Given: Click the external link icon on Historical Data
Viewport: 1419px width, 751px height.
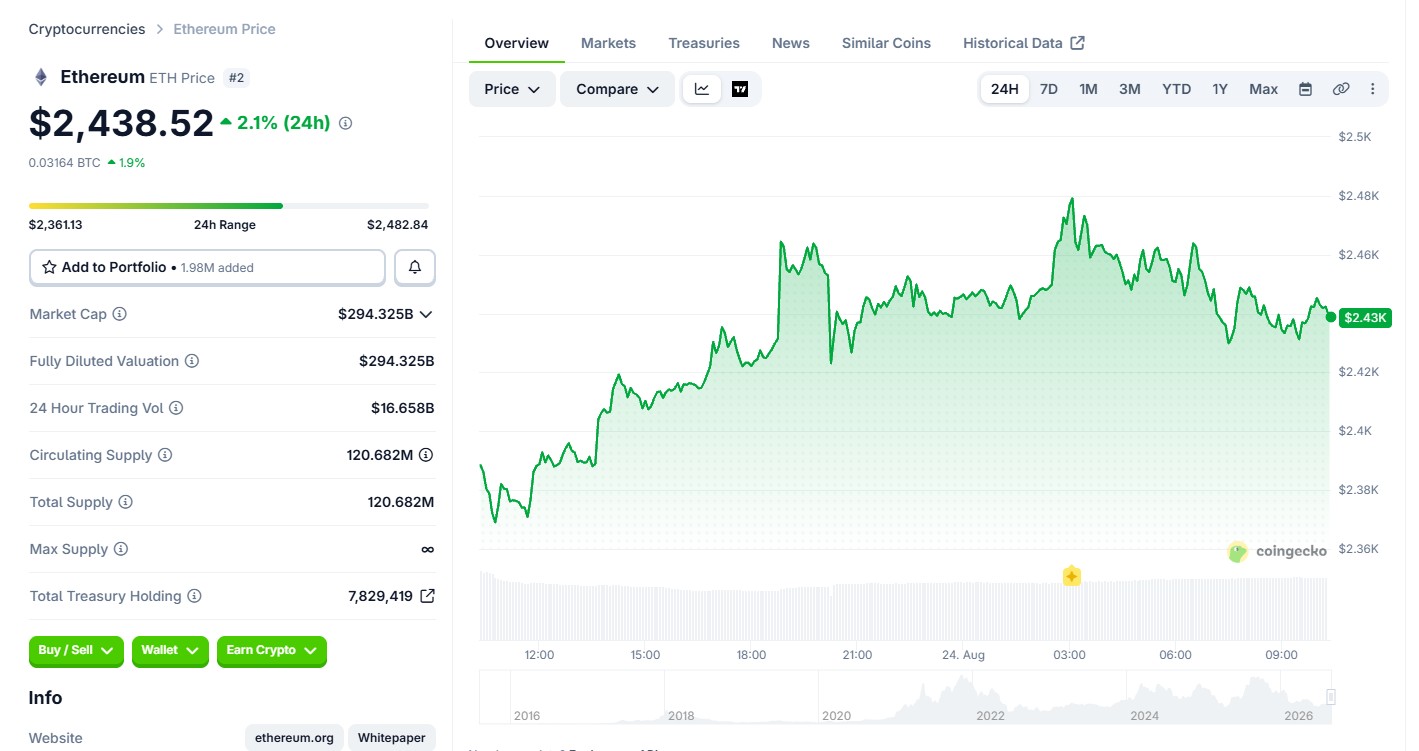Looking at the screenshot, I should 1077,43.
